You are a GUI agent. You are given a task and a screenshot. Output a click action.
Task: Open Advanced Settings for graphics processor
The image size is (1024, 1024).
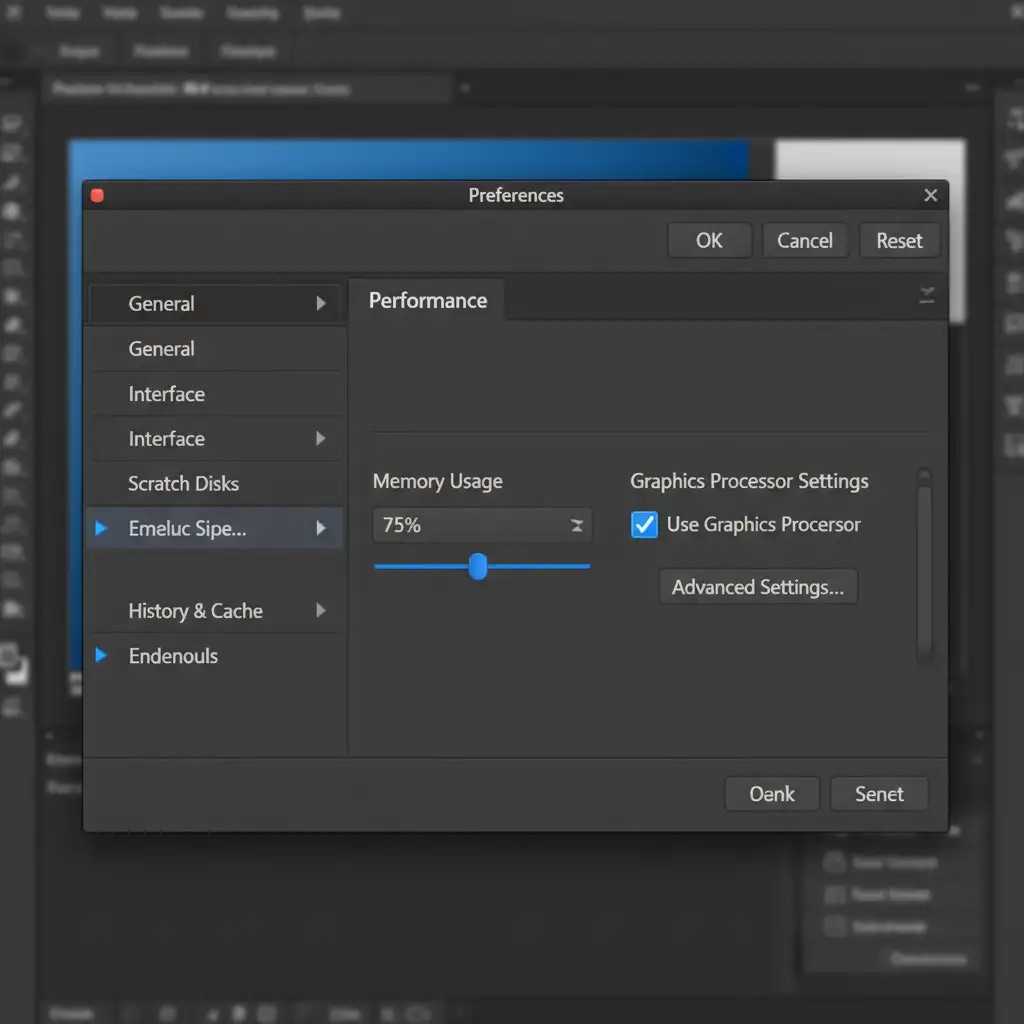pos(758,587)
